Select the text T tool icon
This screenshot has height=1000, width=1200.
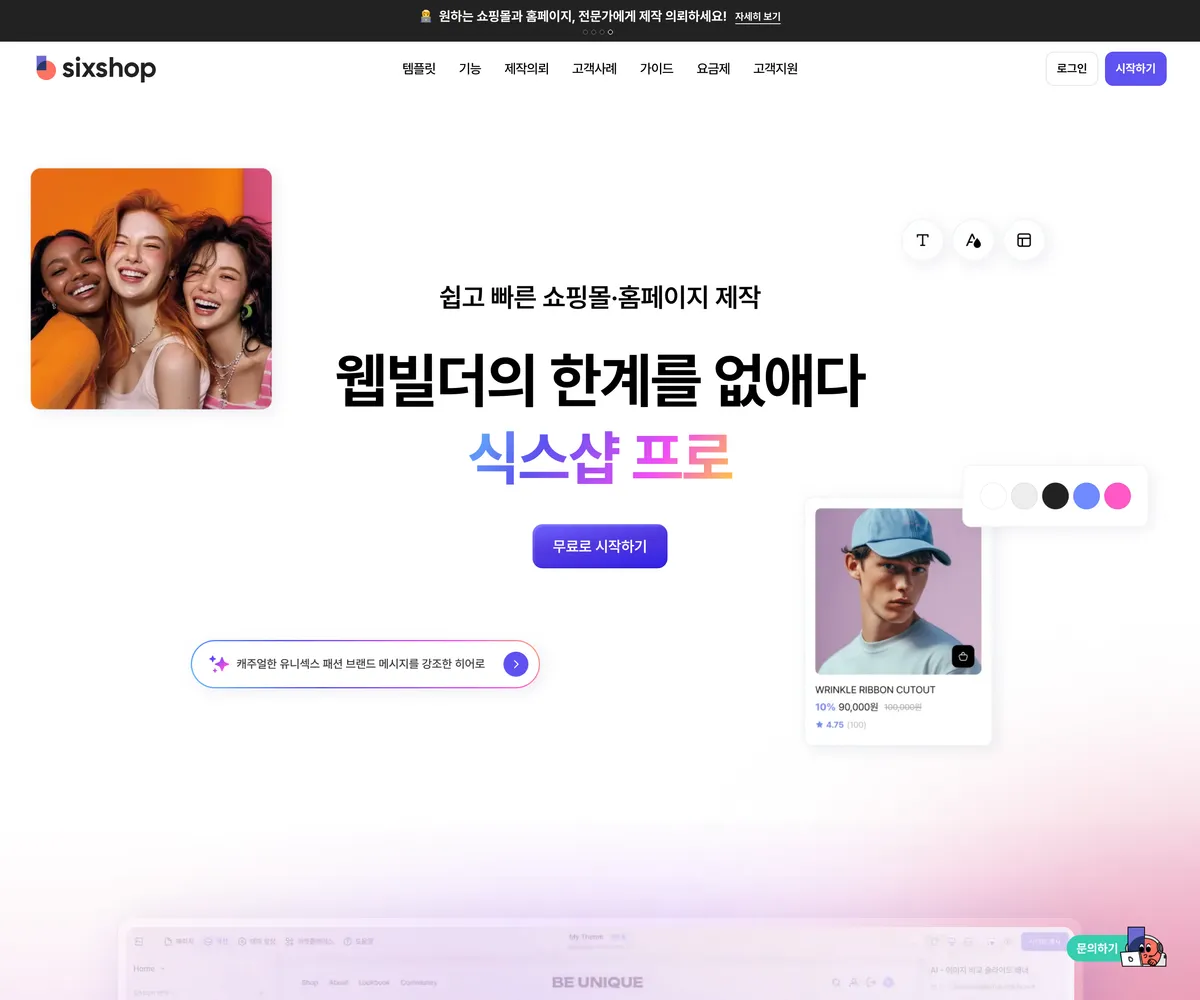(x=923, y=240)
